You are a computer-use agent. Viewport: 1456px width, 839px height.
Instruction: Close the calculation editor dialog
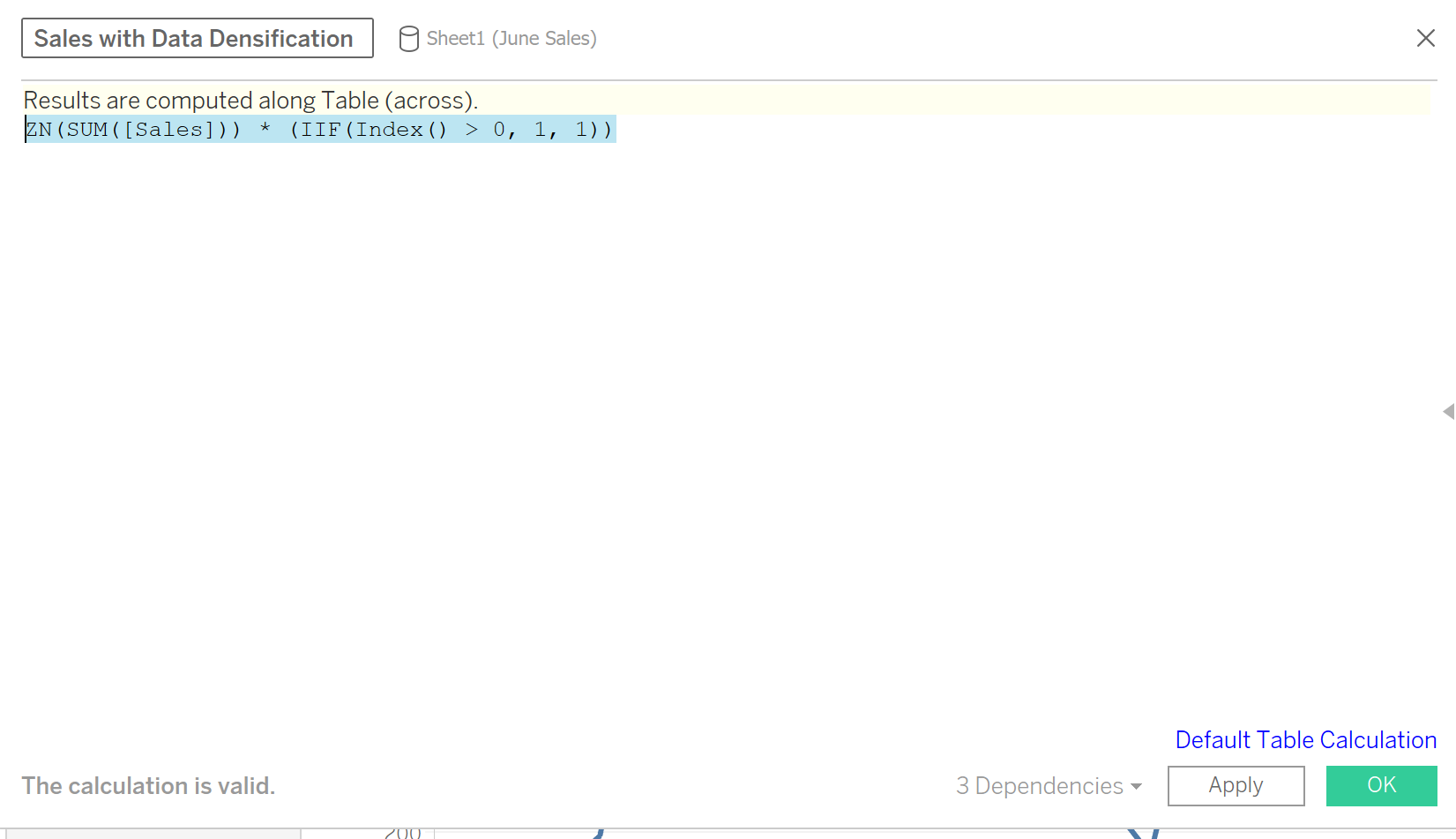pos(1426,38)
